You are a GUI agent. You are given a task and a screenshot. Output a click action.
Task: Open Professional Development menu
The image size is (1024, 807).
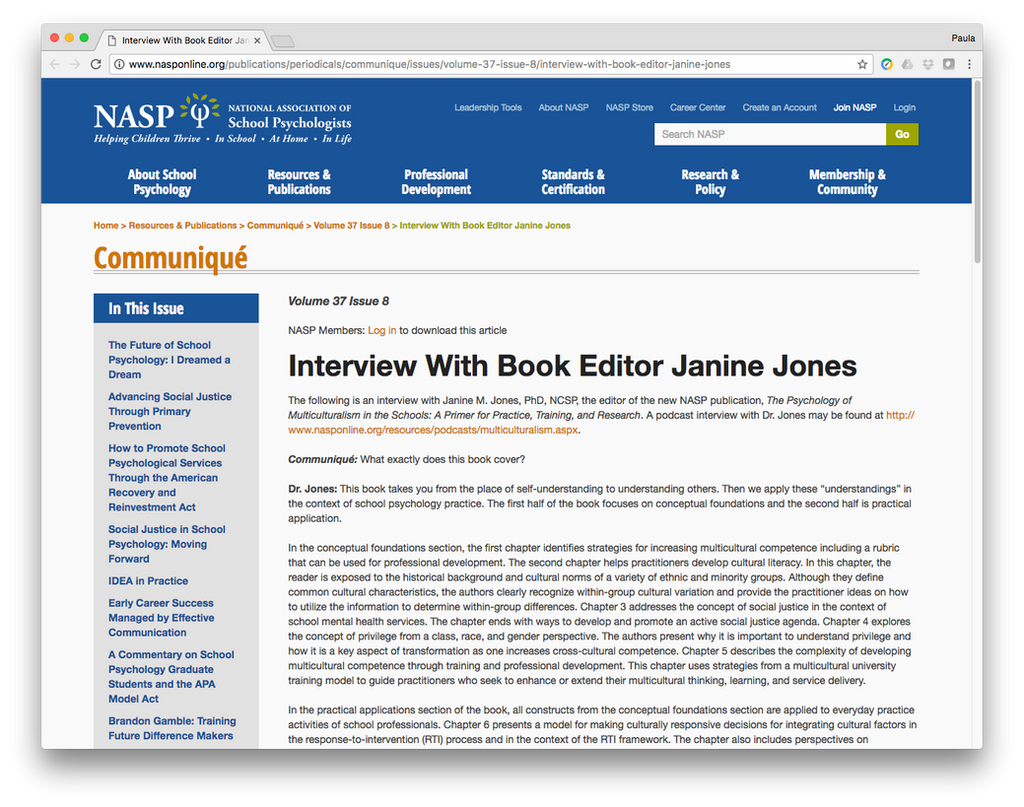436,182
